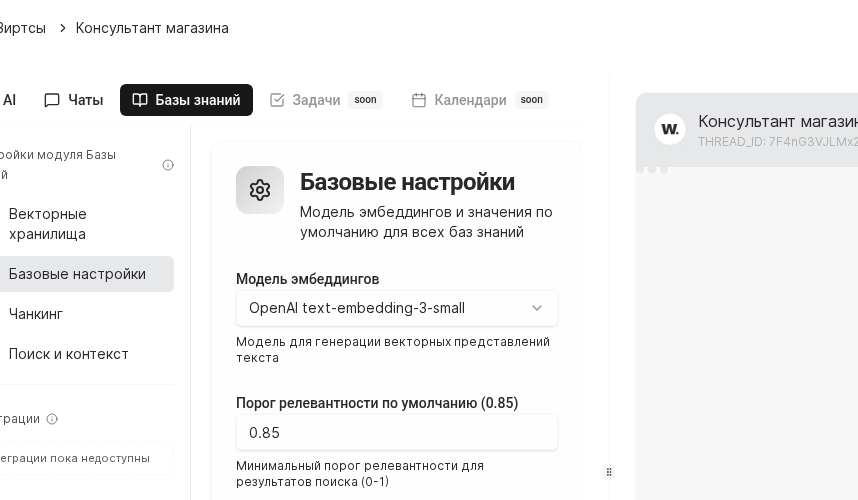Click the soon badge next to Задачи
Viewport: 858px width, 500px height.
[x=365, y=100]
